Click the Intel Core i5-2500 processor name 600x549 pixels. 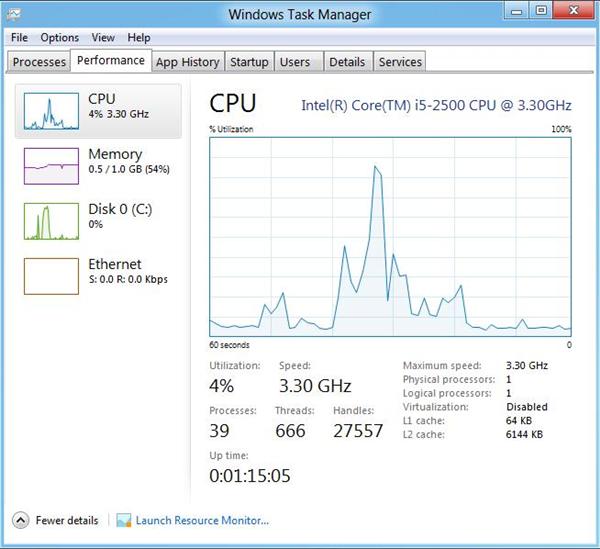(436, 105)
